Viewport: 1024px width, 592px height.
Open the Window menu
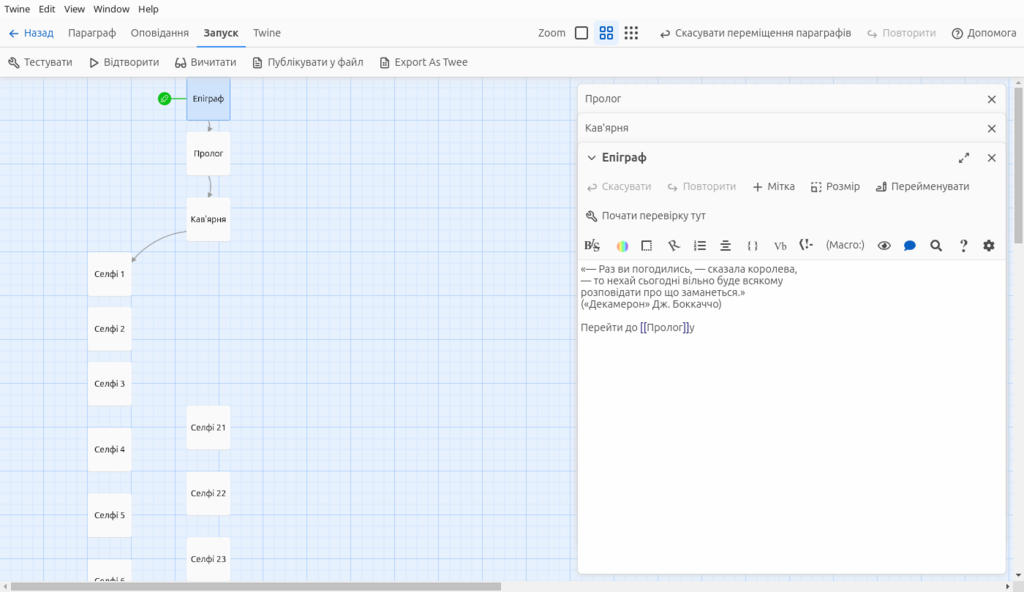coord(111,9)
